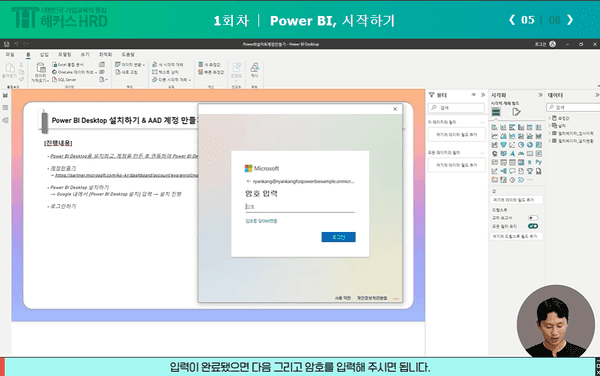Switch to the 보기 ribbon tab

pyautogui.click(x=85, y=55)
